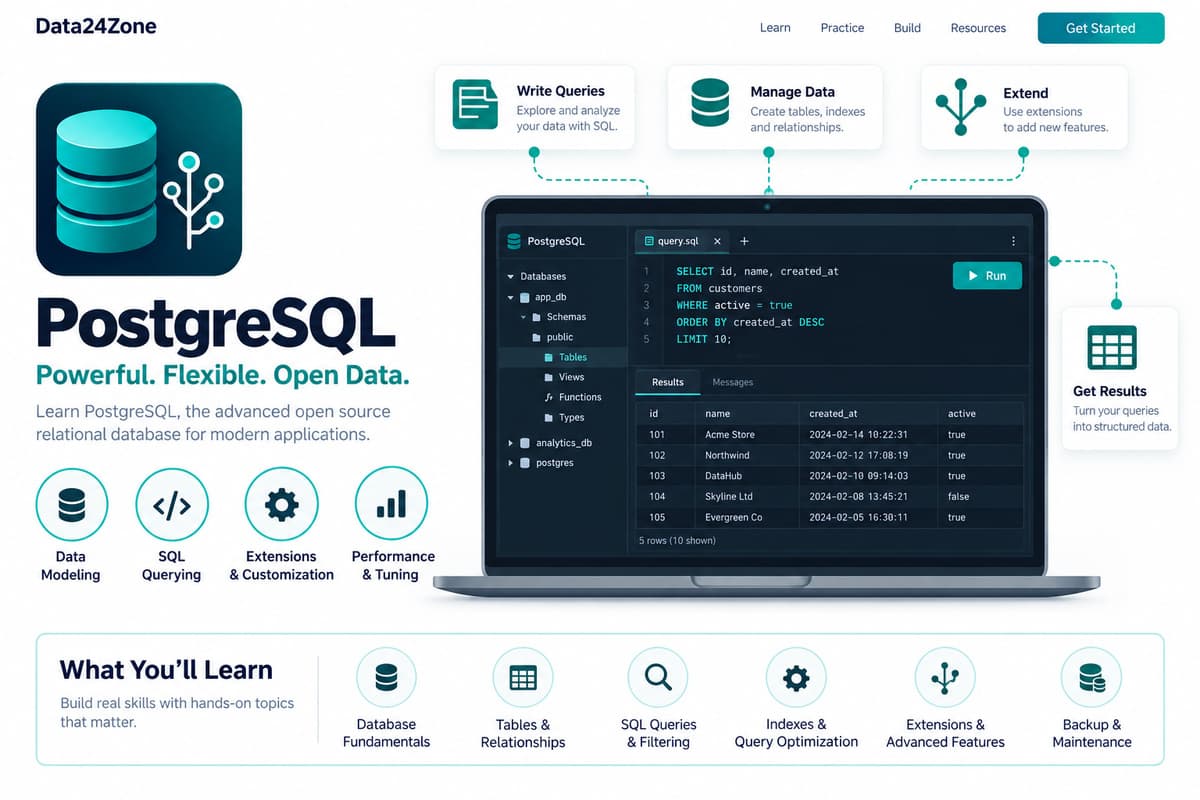Click the Extend branching icon
This screenshot has width=1200, height=800.
point(961,107)
